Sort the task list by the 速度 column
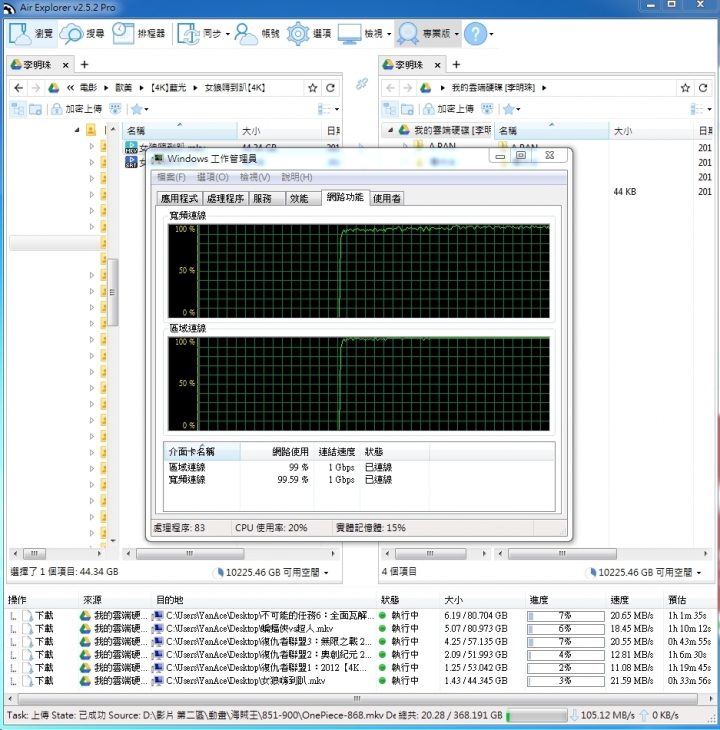 tap(634, 600)
